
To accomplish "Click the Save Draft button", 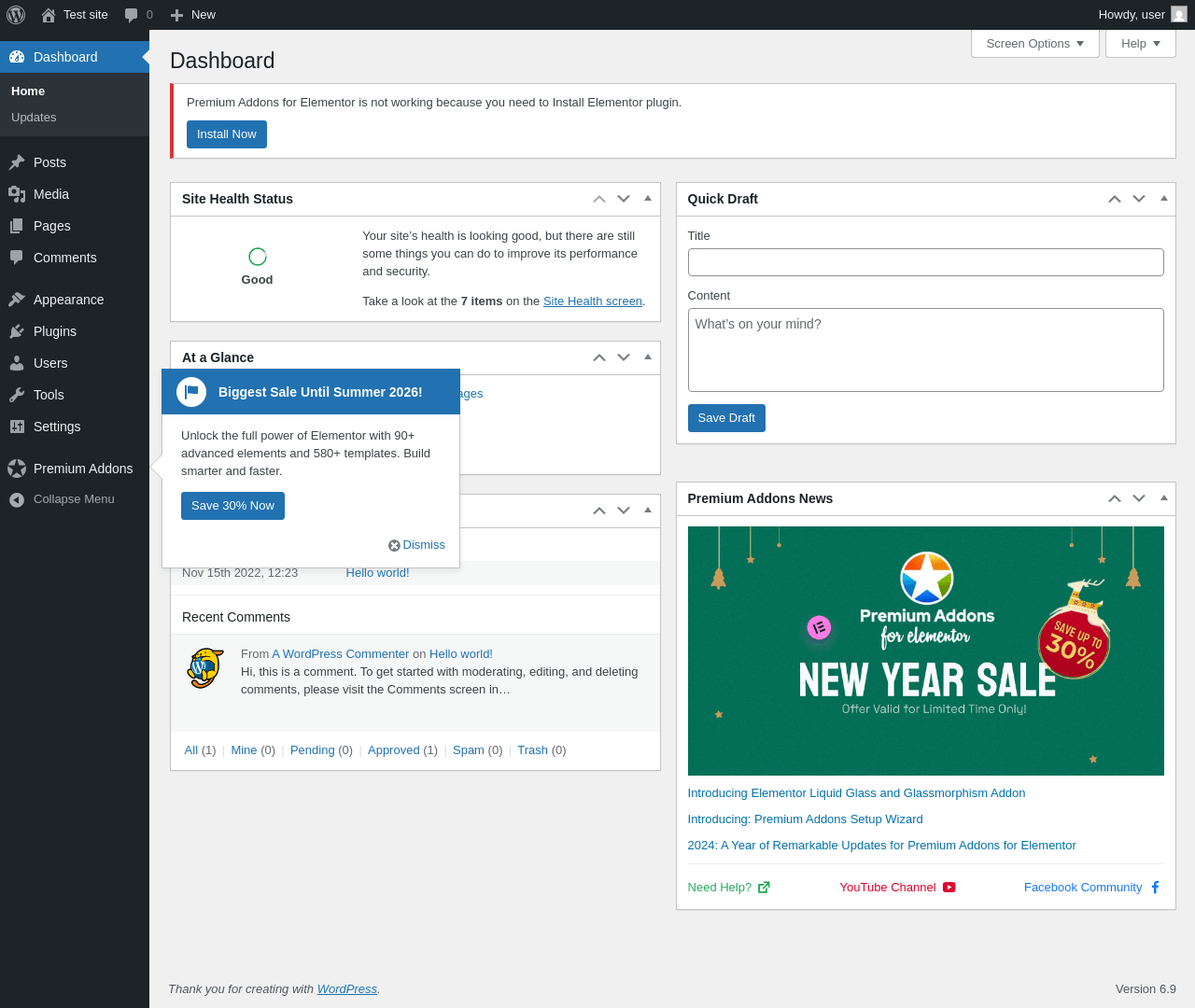I will tap(726, 418).
